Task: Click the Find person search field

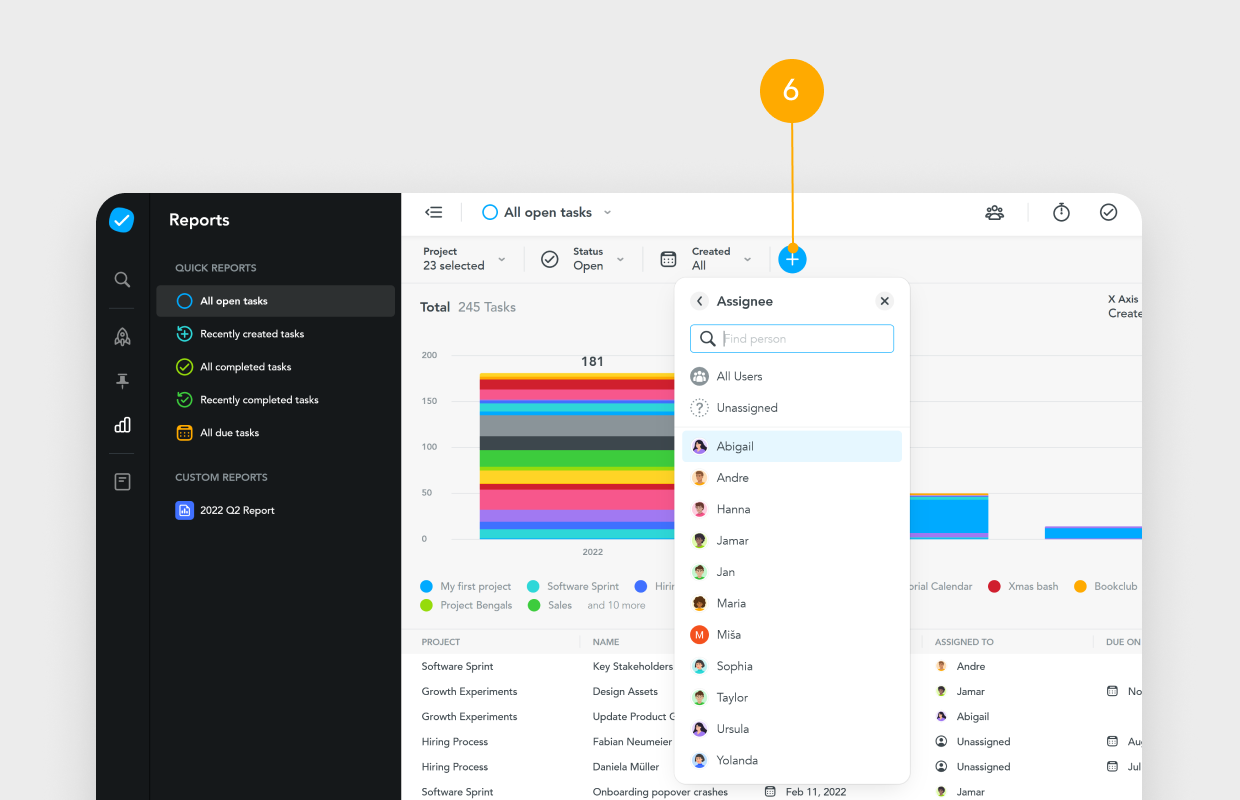Action: coord(792,339)
